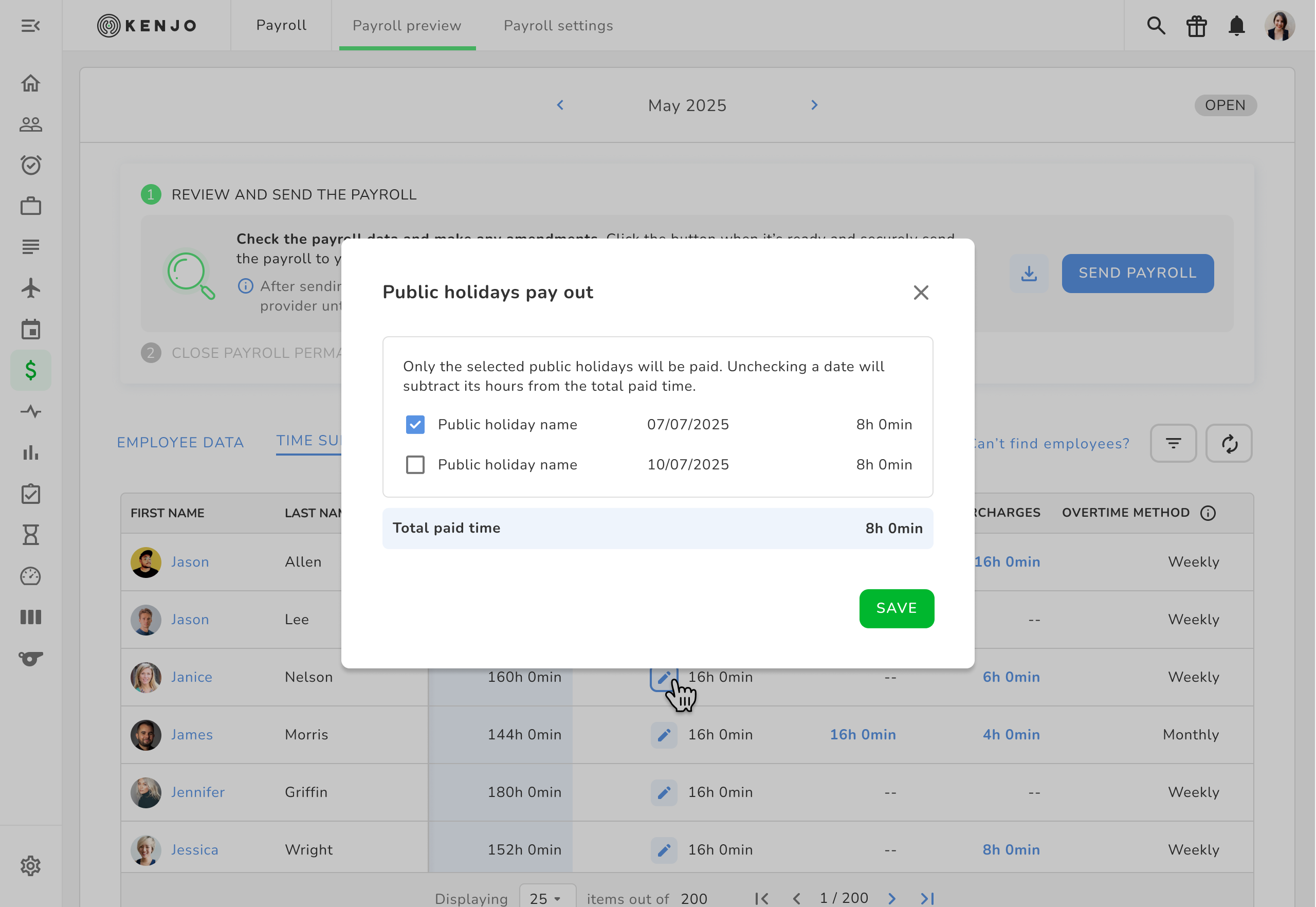Check the 10/07/2025 public holiday

click(x=415, y=465)
